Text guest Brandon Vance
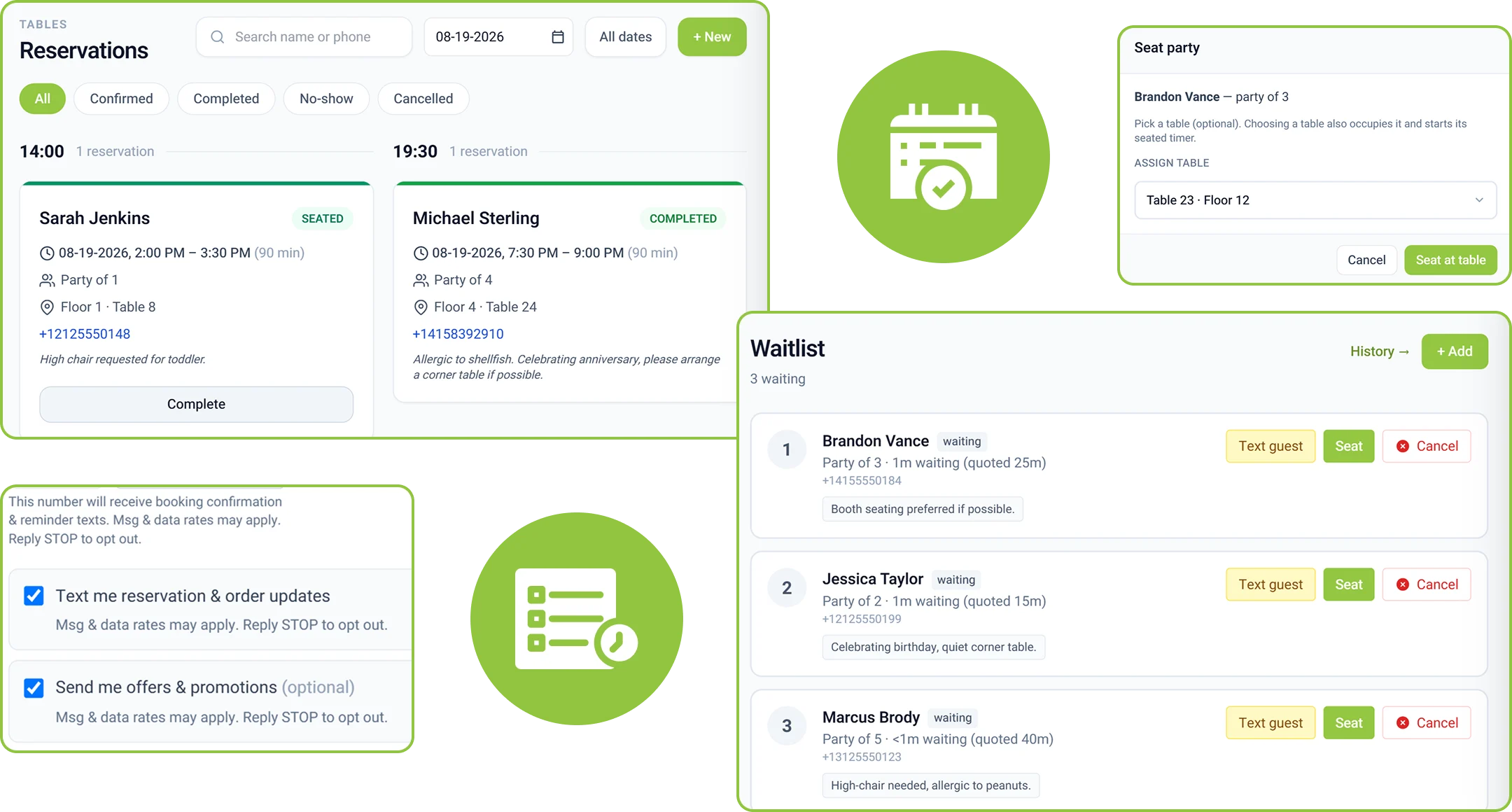Screen dimensions: 1512x812 pos(1270,447)
